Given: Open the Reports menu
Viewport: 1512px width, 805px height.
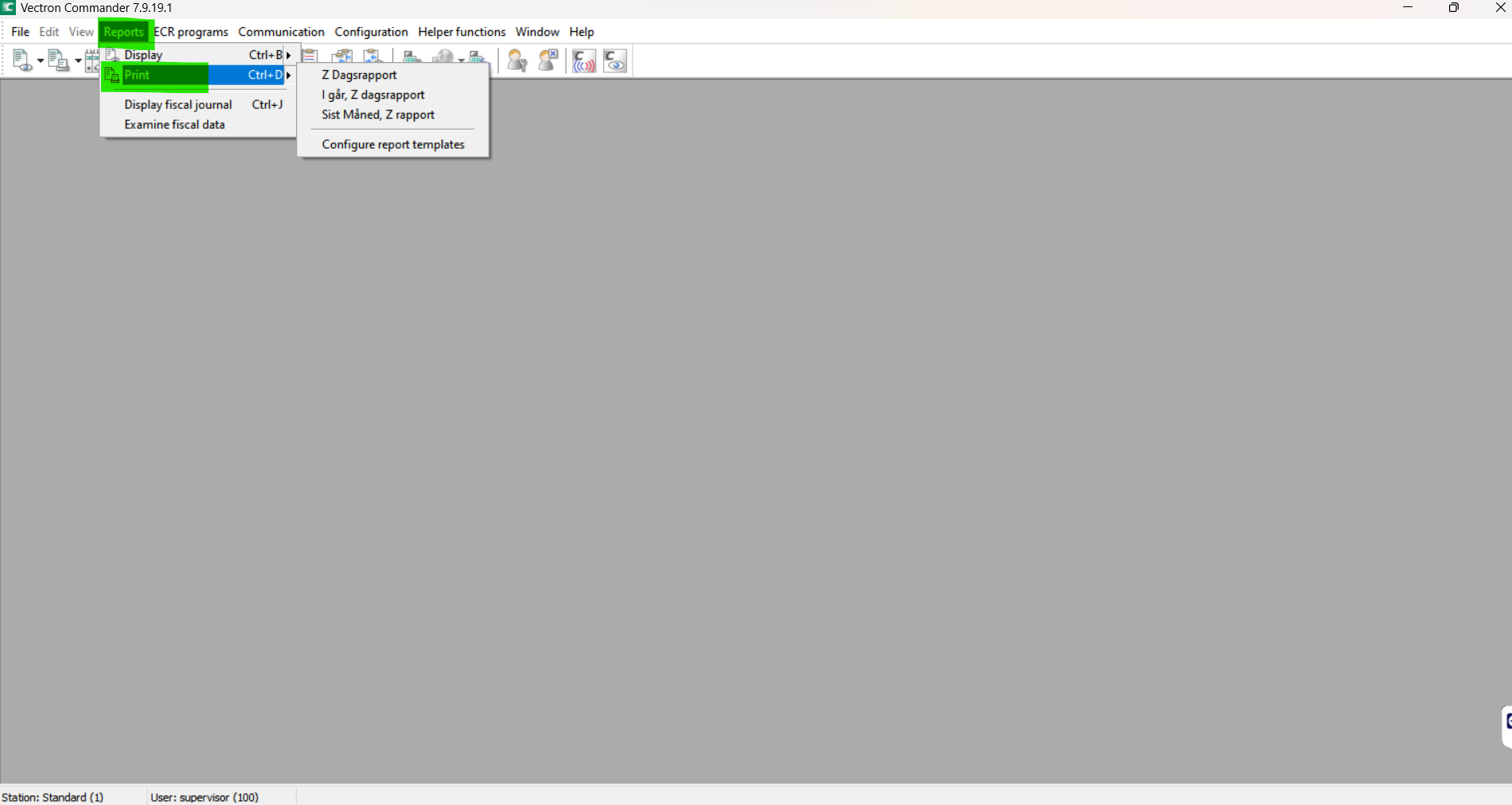Looking at the screenshot, I should click(x=124, y=32).
